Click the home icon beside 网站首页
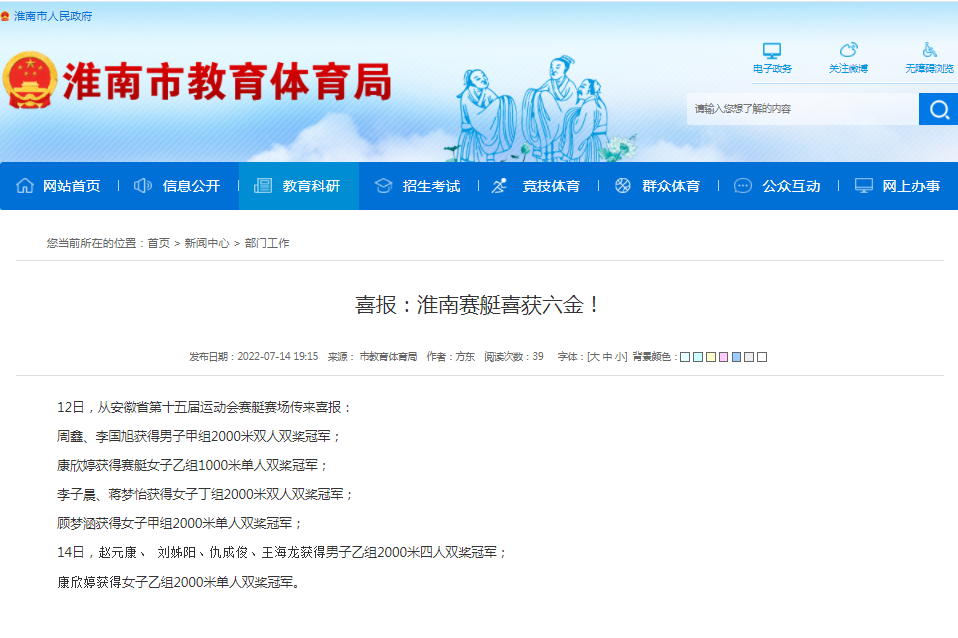 point(24,185)
